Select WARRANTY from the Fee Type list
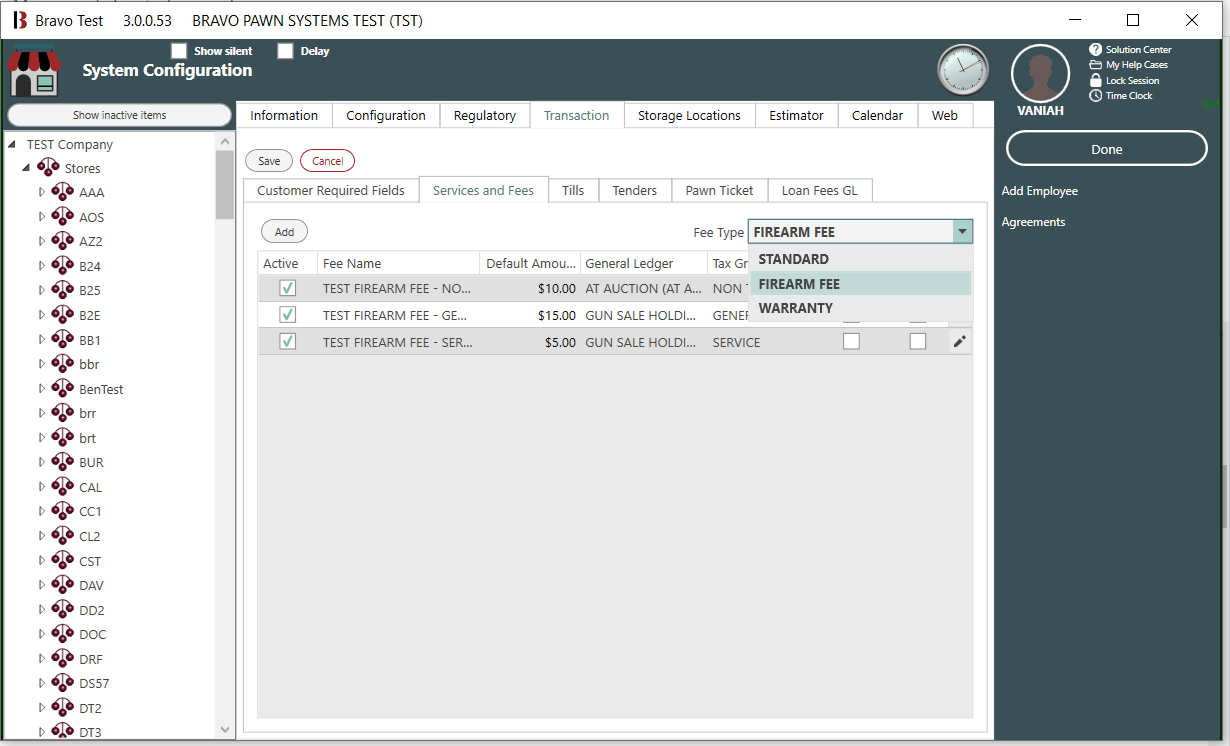1230x746 pixels. pos(795,308)
